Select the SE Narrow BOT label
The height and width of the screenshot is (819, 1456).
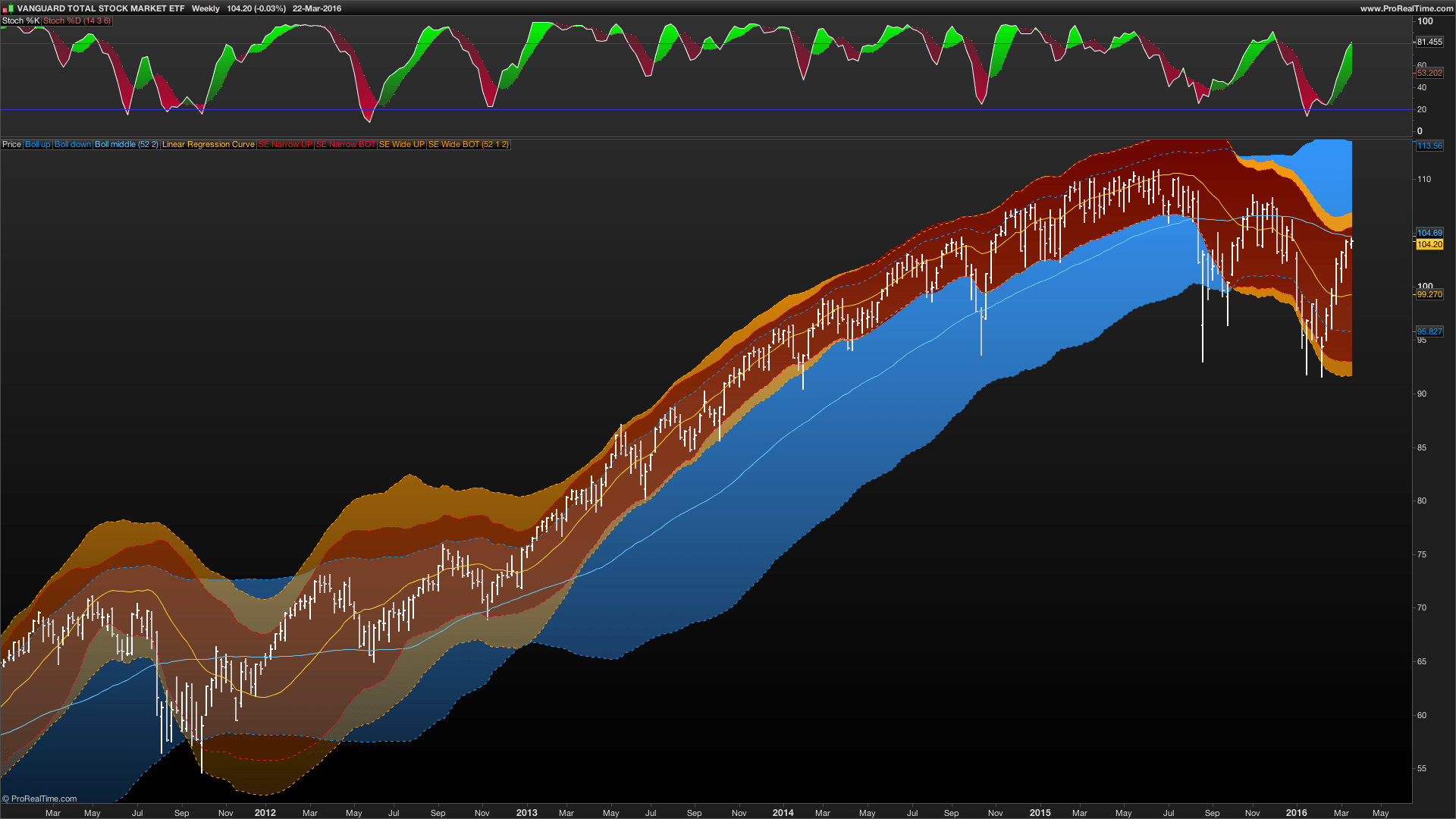click(345, 144)
